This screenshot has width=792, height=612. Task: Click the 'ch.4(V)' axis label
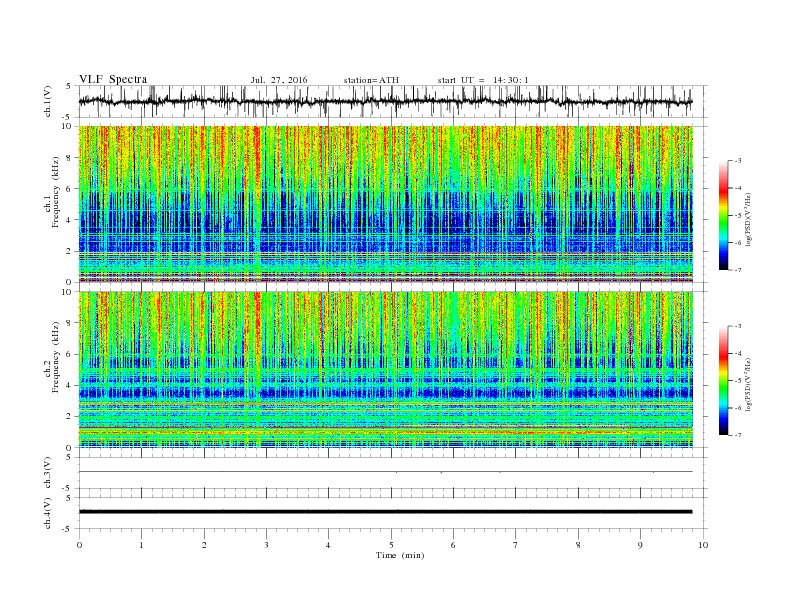click(48, 513)
